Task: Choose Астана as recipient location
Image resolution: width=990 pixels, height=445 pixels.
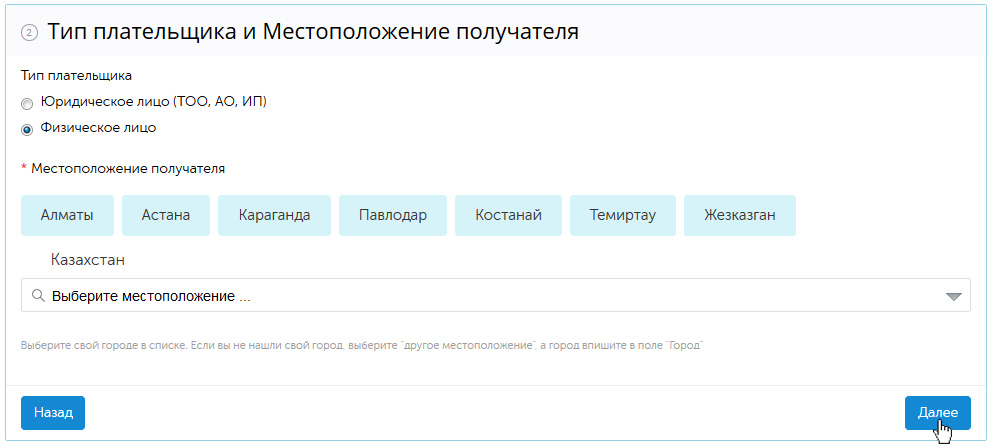Action: coord(166,215)
